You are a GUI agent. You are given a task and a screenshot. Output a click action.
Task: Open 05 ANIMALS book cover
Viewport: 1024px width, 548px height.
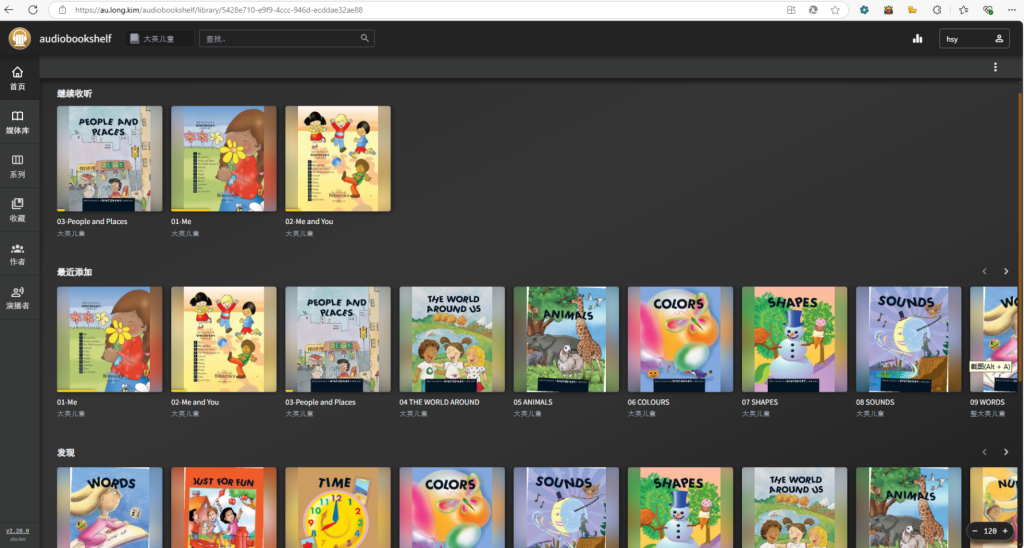coord(566,339)
